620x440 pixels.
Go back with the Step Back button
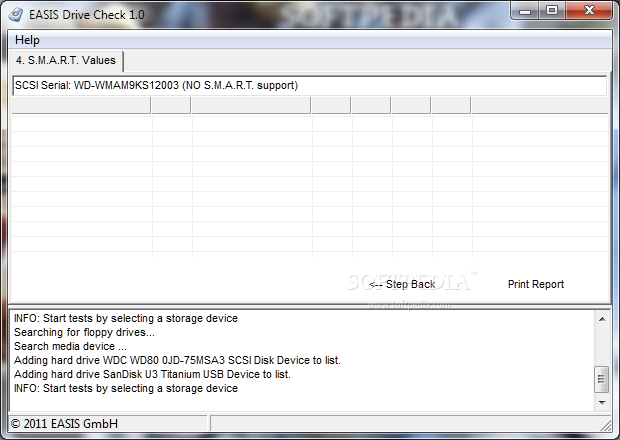pos(402,284)
